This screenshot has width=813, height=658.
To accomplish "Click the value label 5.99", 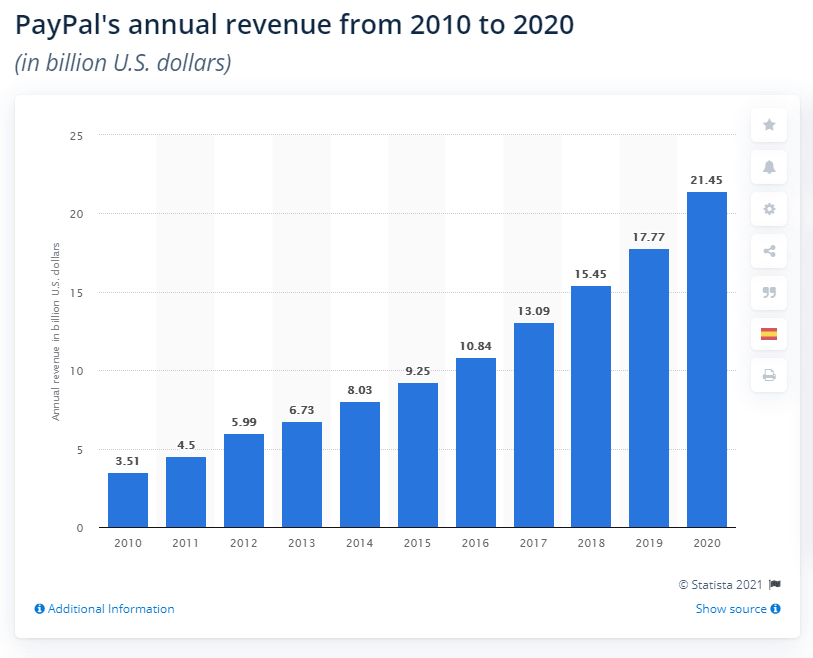I will point(244,422).
